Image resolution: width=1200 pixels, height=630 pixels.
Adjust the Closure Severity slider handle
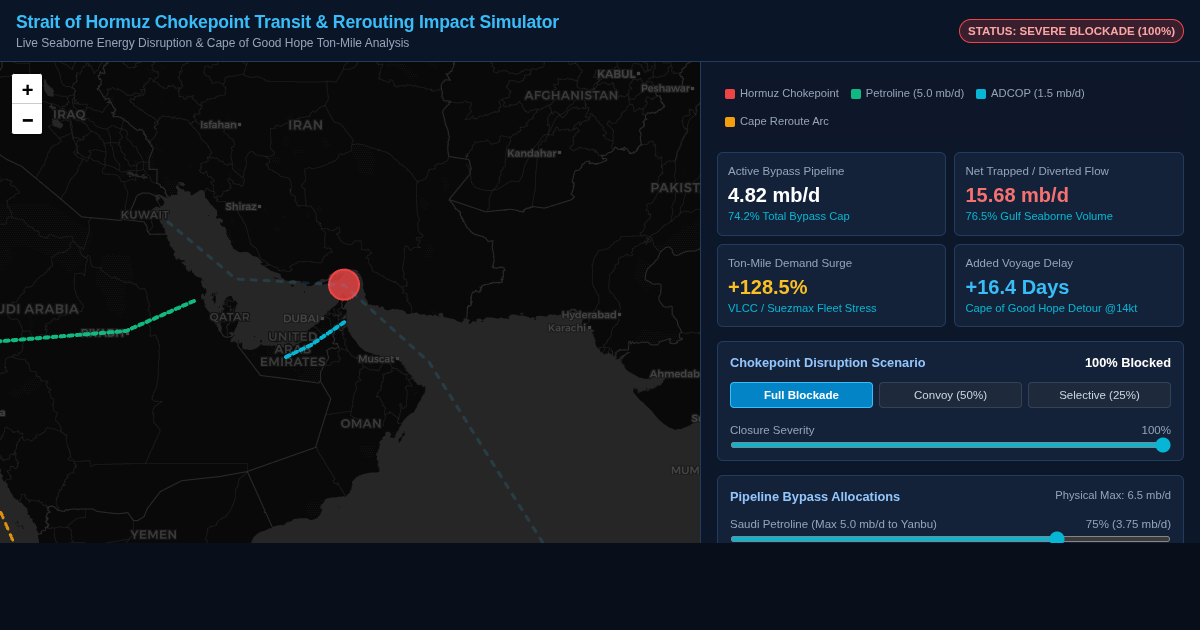[1163, 445]
